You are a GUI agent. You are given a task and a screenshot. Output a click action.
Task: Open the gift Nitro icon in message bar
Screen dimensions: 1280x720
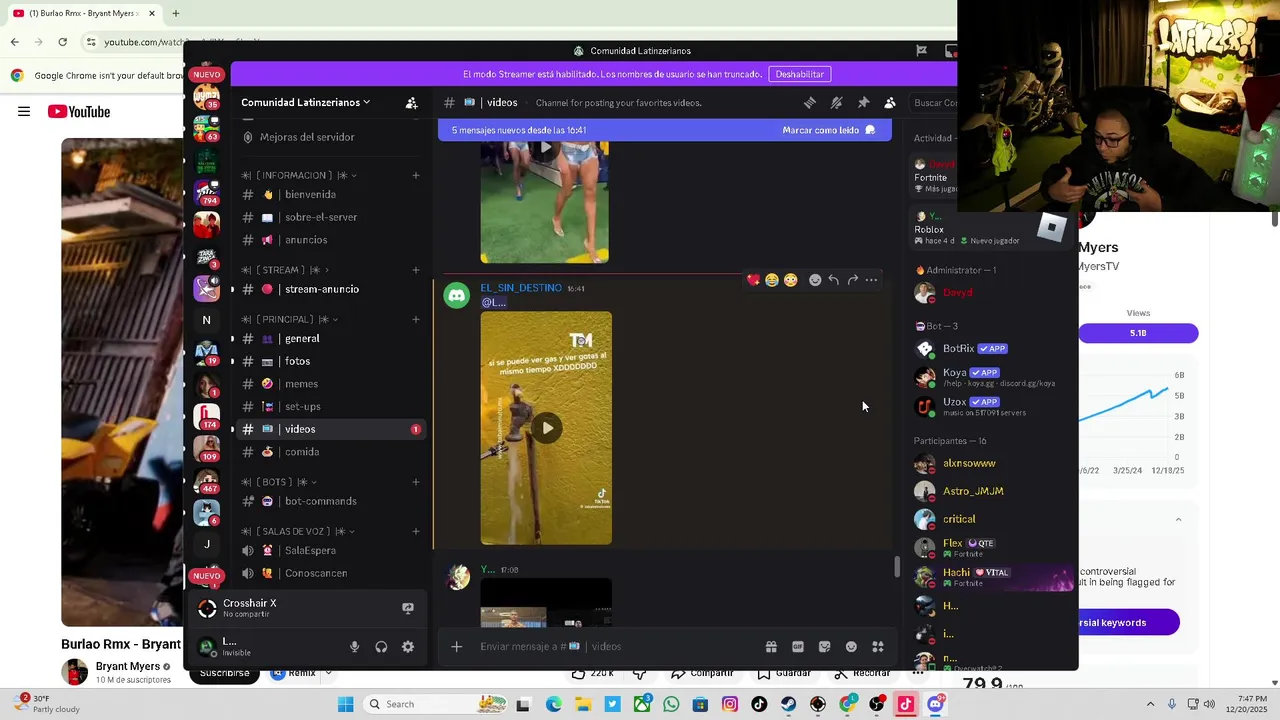(771, 647)
